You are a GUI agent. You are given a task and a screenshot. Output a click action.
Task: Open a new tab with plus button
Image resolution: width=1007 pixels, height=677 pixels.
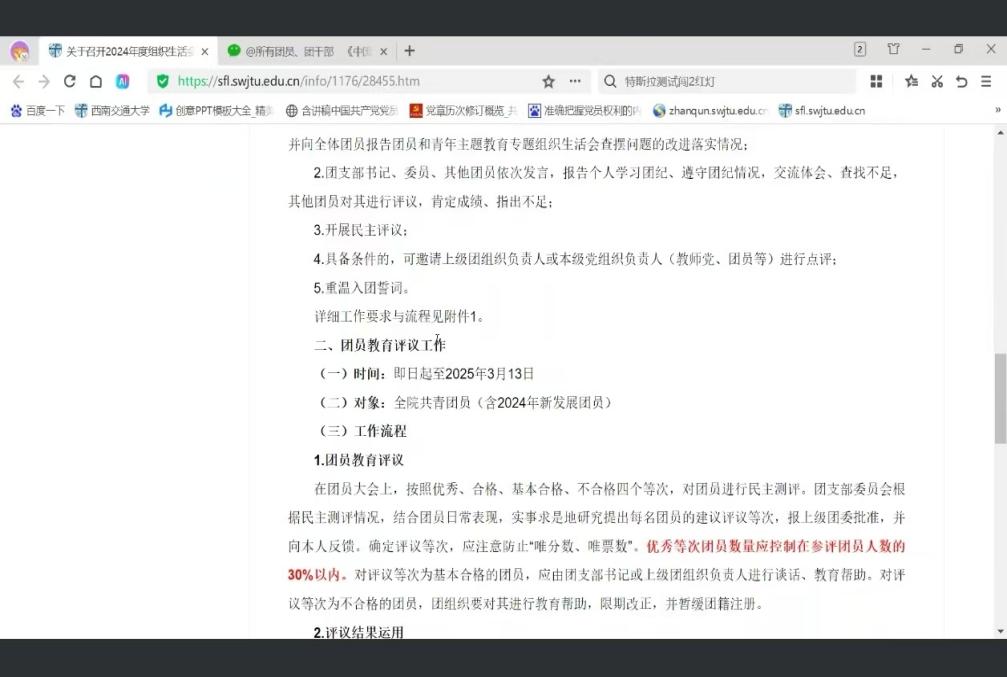pos(409,51)
